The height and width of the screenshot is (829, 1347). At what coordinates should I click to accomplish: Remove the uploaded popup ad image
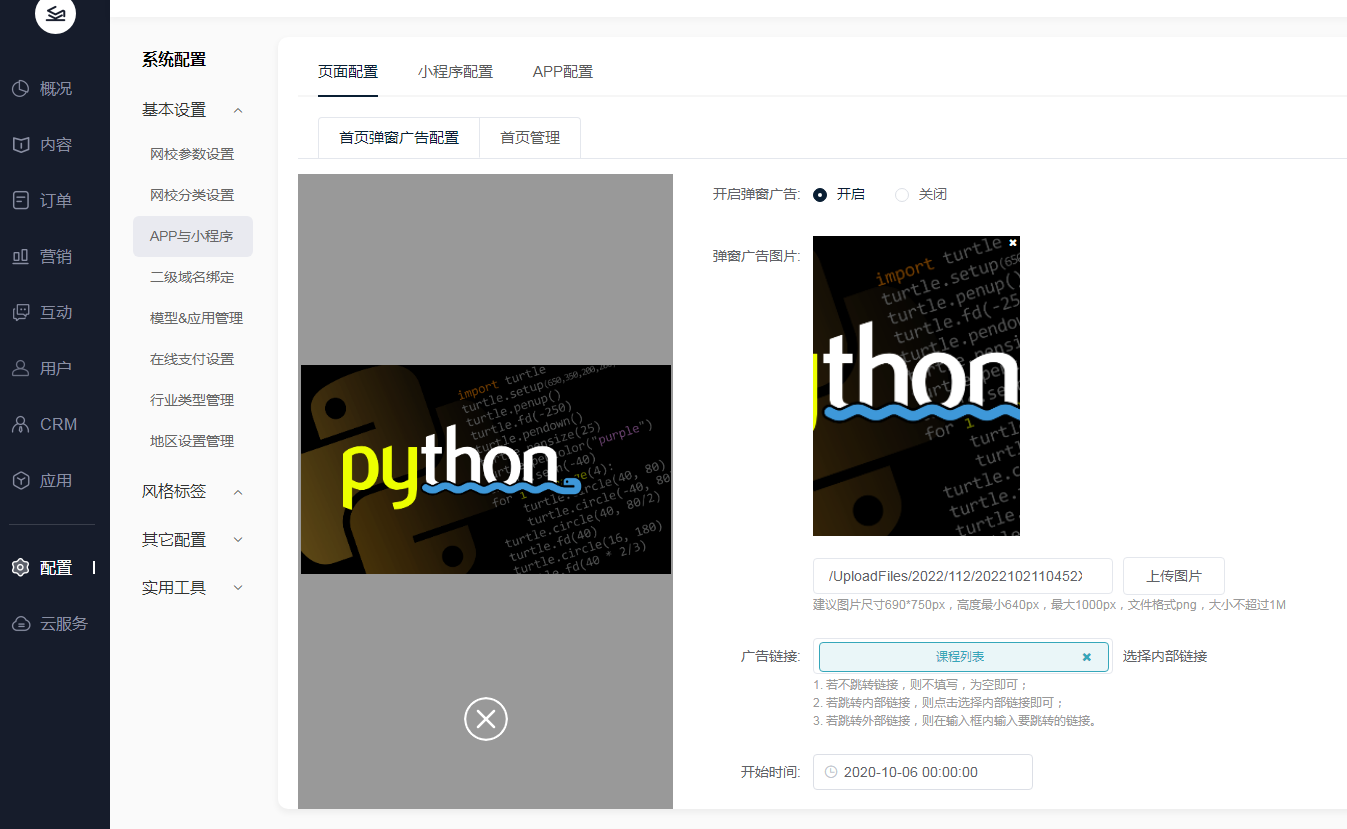coord(1012,243)
